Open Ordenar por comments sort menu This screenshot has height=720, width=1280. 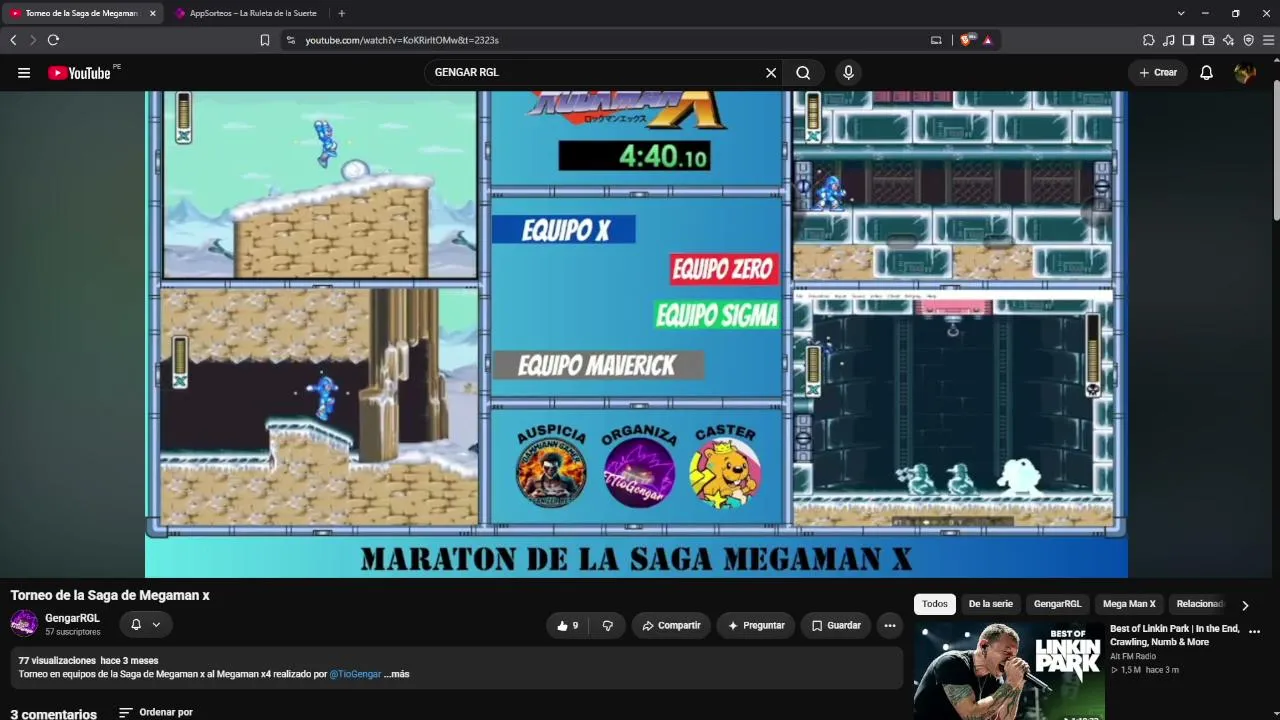[x=155, y=712]
